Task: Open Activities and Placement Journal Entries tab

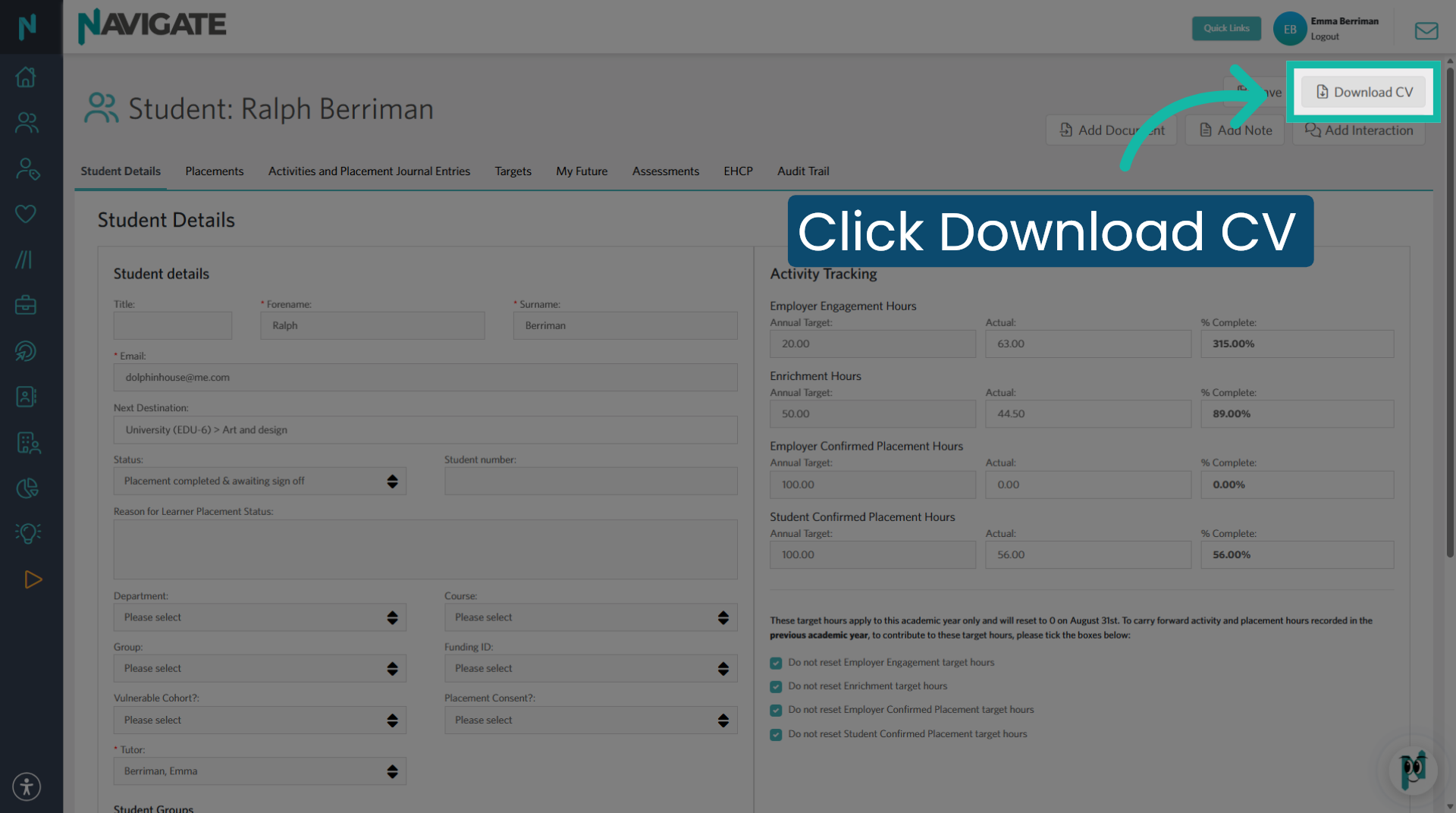Action: [369, 171]
